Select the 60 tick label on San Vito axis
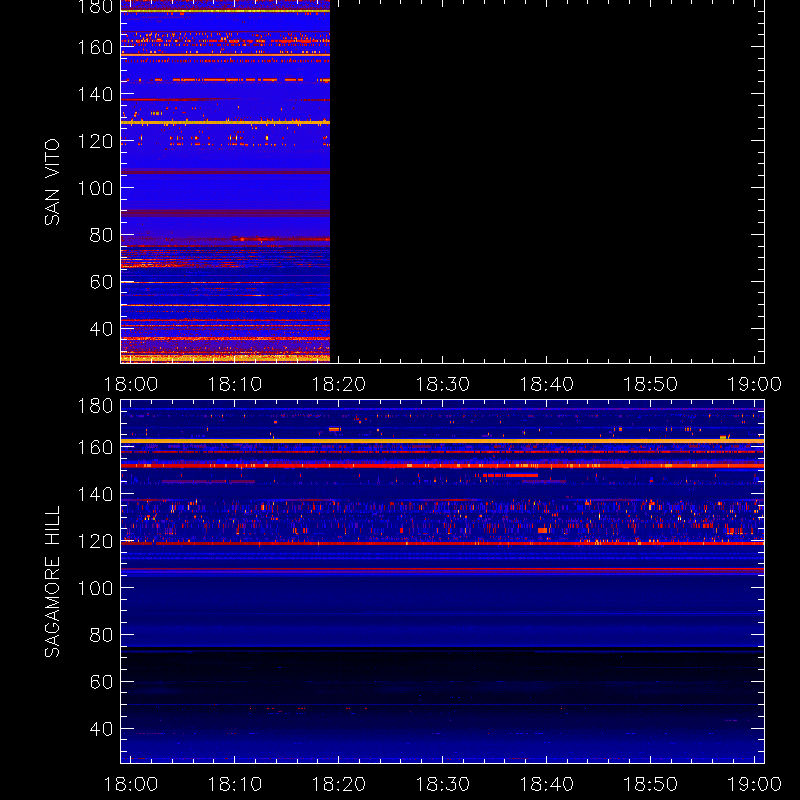800x800 pixels. tap(102, 282)
